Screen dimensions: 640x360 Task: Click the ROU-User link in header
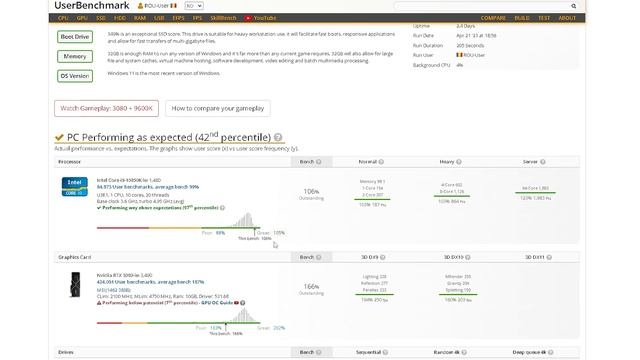point(157,6)
